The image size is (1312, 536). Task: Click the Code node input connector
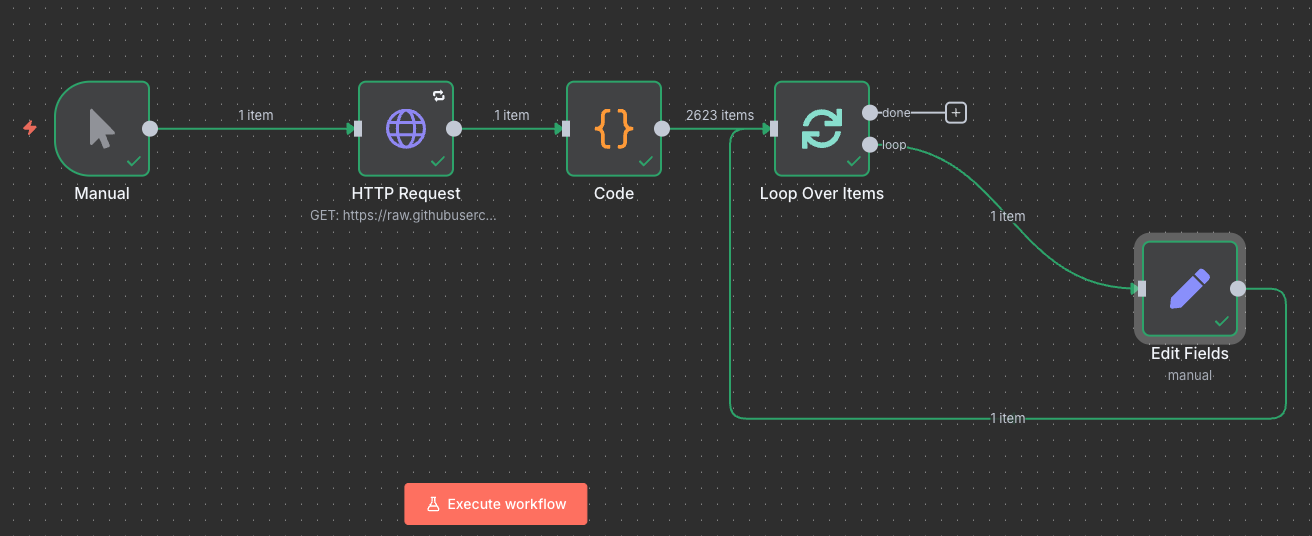[566, 128]
